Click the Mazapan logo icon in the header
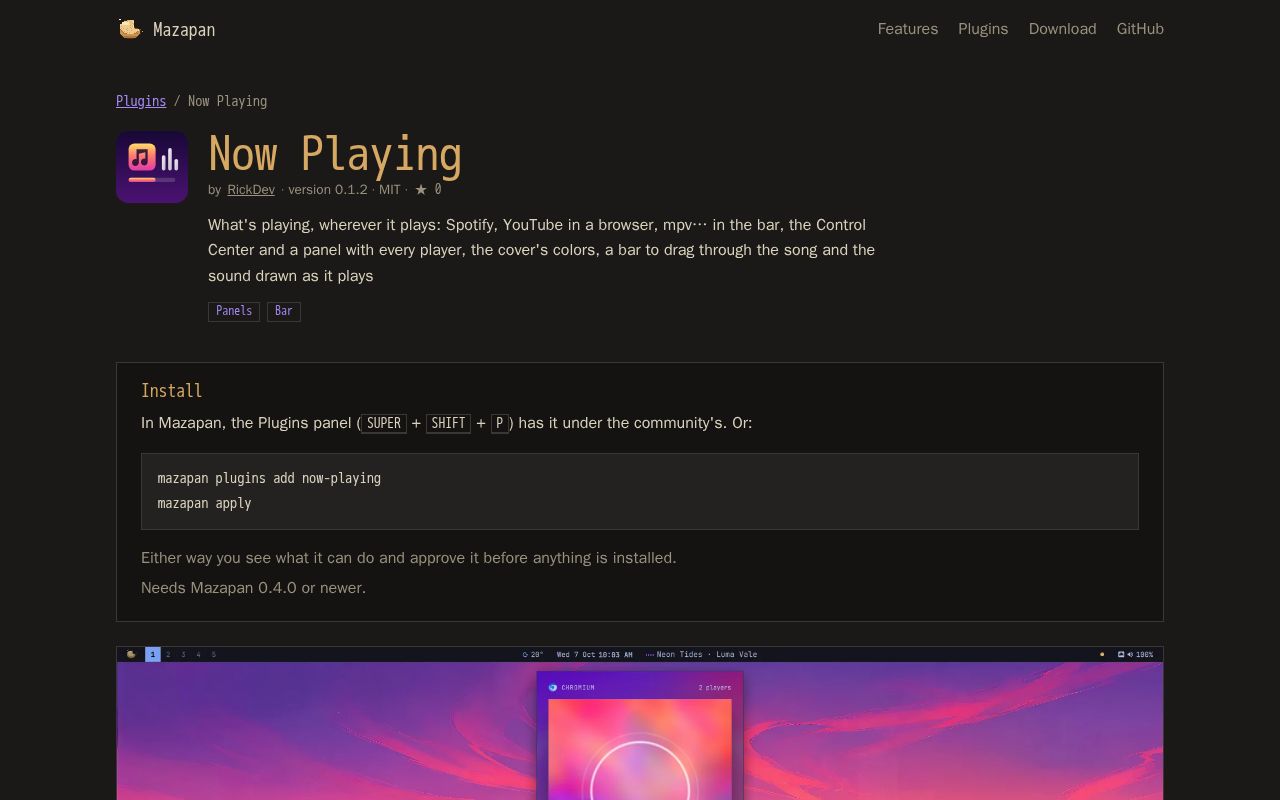 coord(130,29)
